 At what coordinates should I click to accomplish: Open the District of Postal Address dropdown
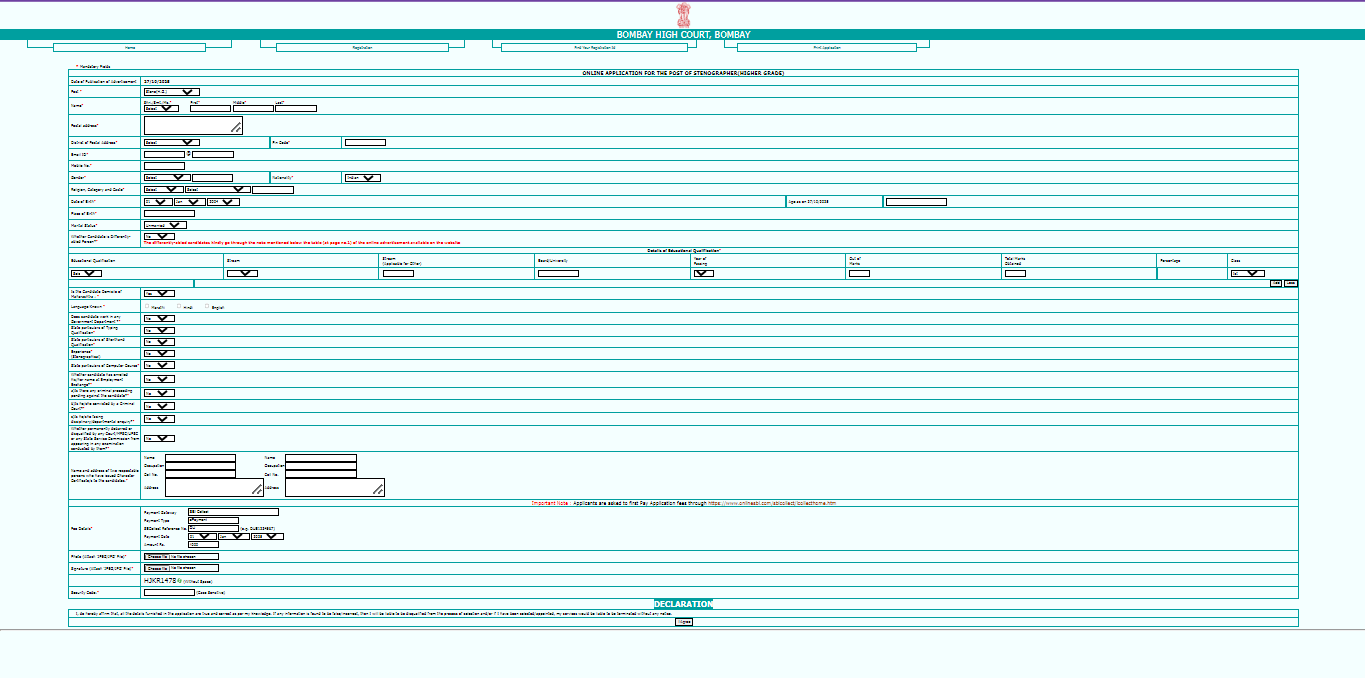[x=171, y=142]
